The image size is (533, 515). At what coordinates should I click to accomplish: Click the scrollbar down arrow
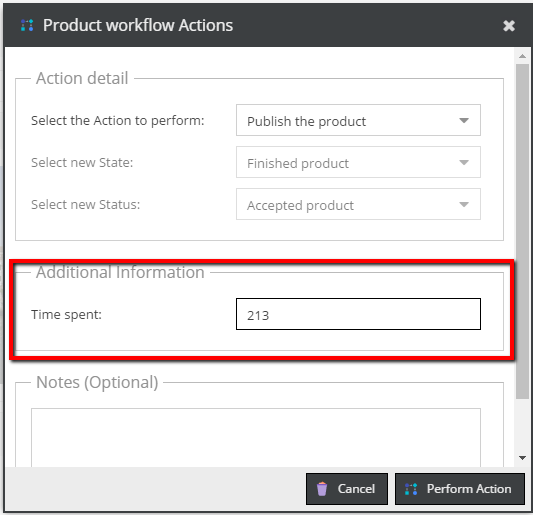click(x=522, y=458)
